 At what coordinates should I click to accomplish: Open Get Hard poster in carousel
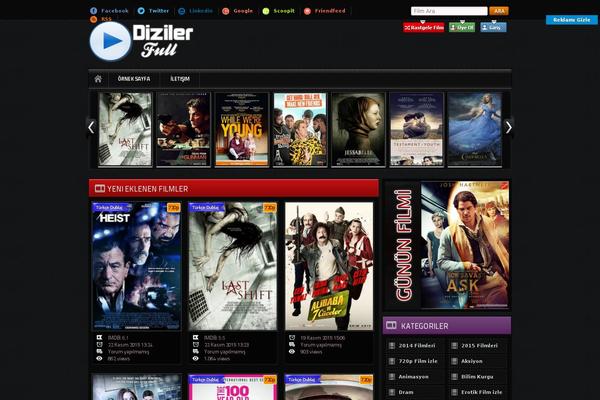click(300, 129)
